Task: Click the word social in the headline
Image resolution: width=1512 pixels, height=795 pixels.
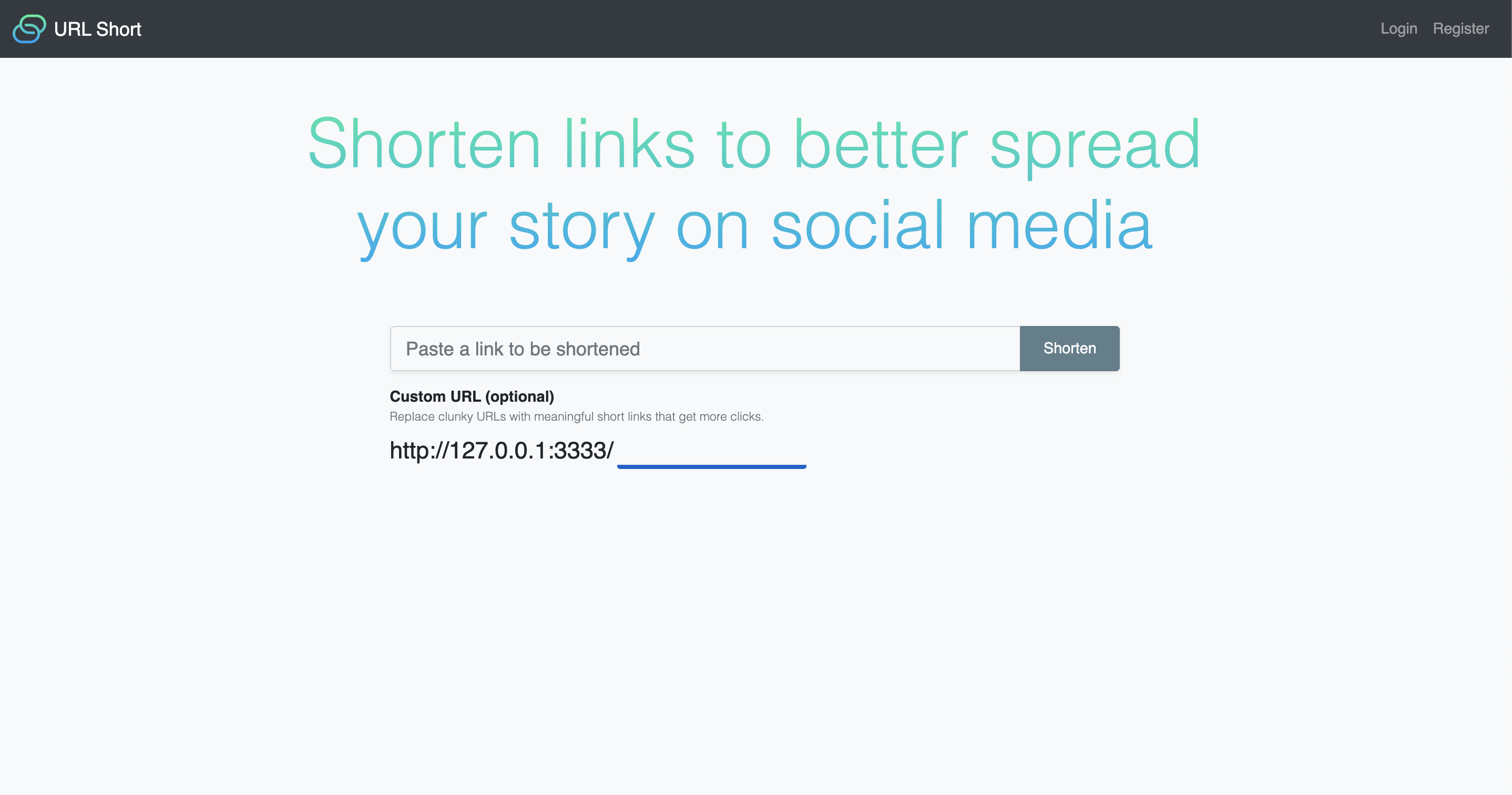Action: (x=857, y=226)
